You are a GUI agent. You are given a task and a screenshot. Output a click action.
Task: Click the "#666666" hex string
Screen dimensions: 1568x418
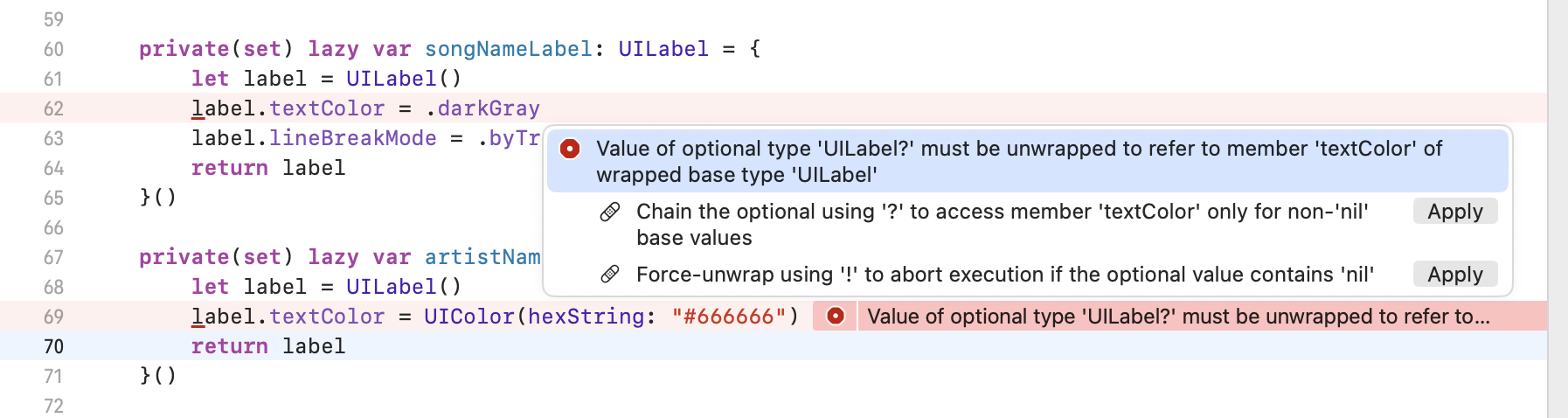724,317
